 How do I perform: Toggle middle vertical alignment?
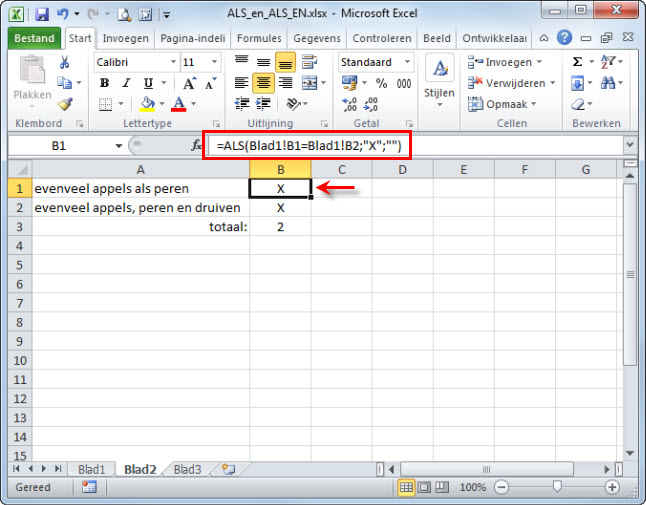[263, 62]
